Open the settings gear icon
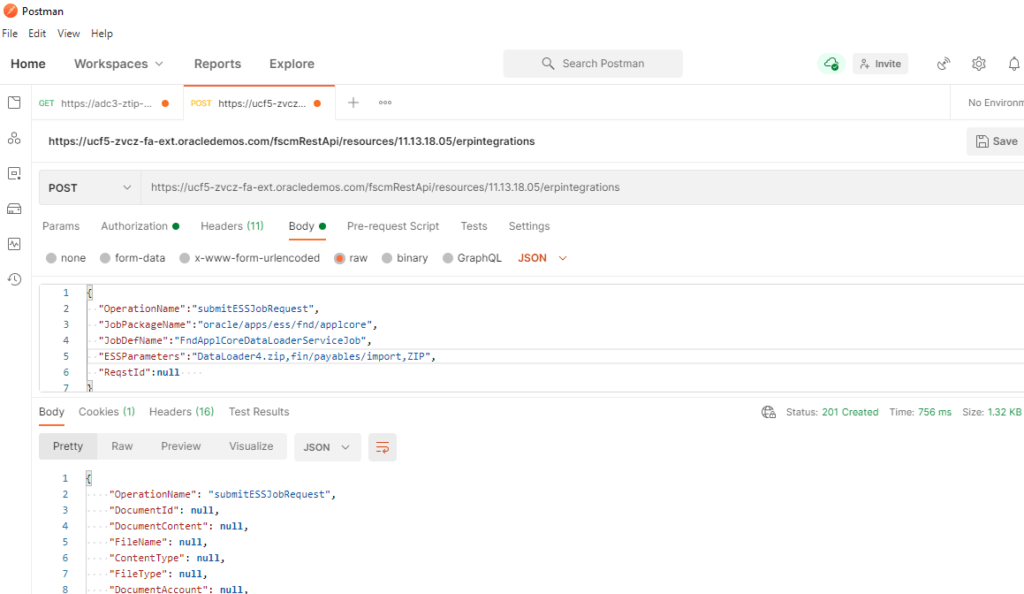This screenshot has height=594, width=1024. [x=978, y=63]
